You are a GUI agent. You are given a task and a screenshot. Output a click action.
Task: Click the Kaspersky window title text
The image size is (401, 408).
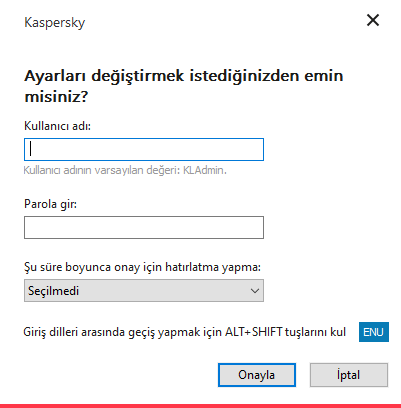(x=55, y=23)
